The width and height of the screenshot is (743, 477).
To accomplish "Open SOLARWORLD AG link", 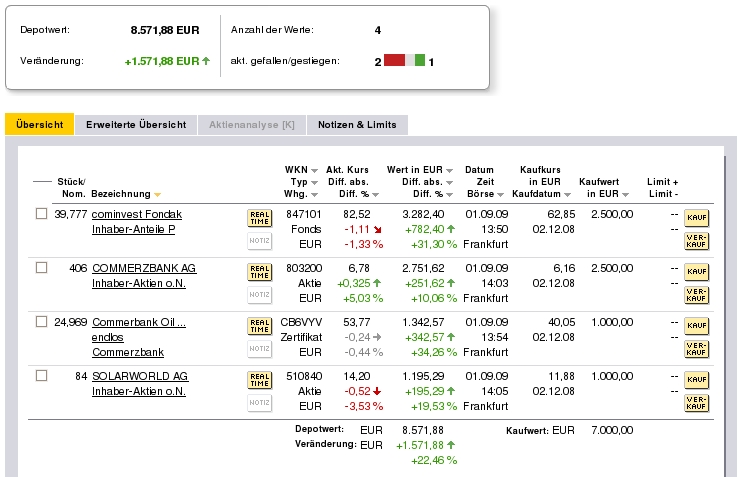I will click(x=140, y=376).
